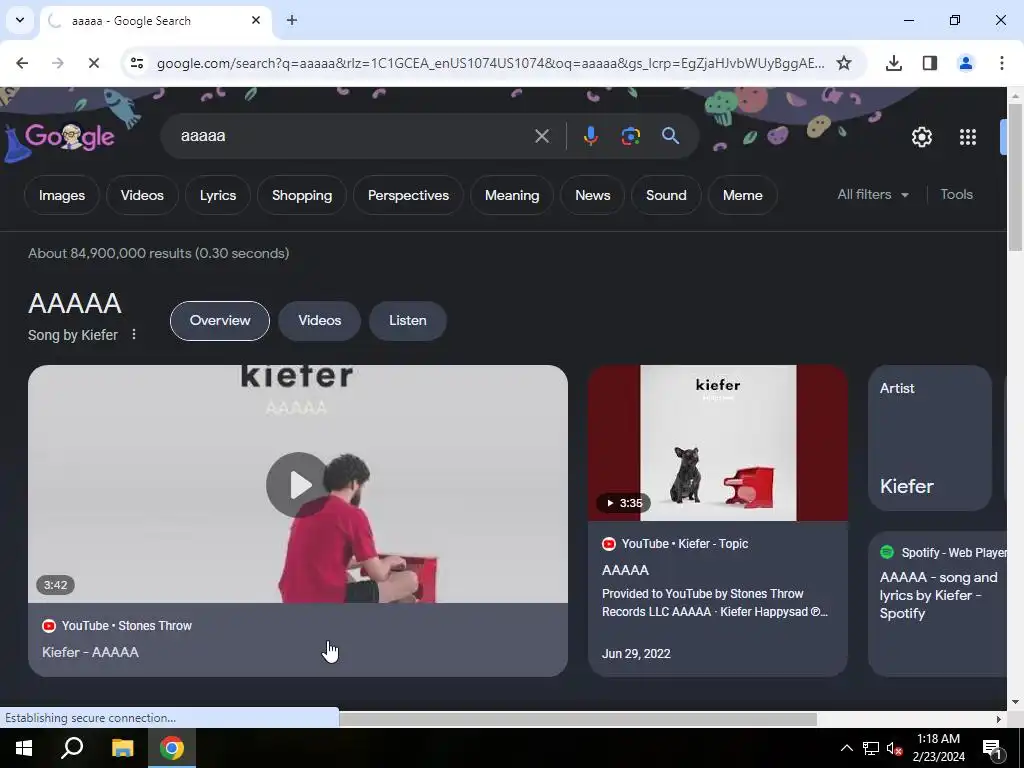Click the muted volume tray icon
The width and height of the screenshot is (1024, 768).
pyautogui.click(x=894, y=748)
